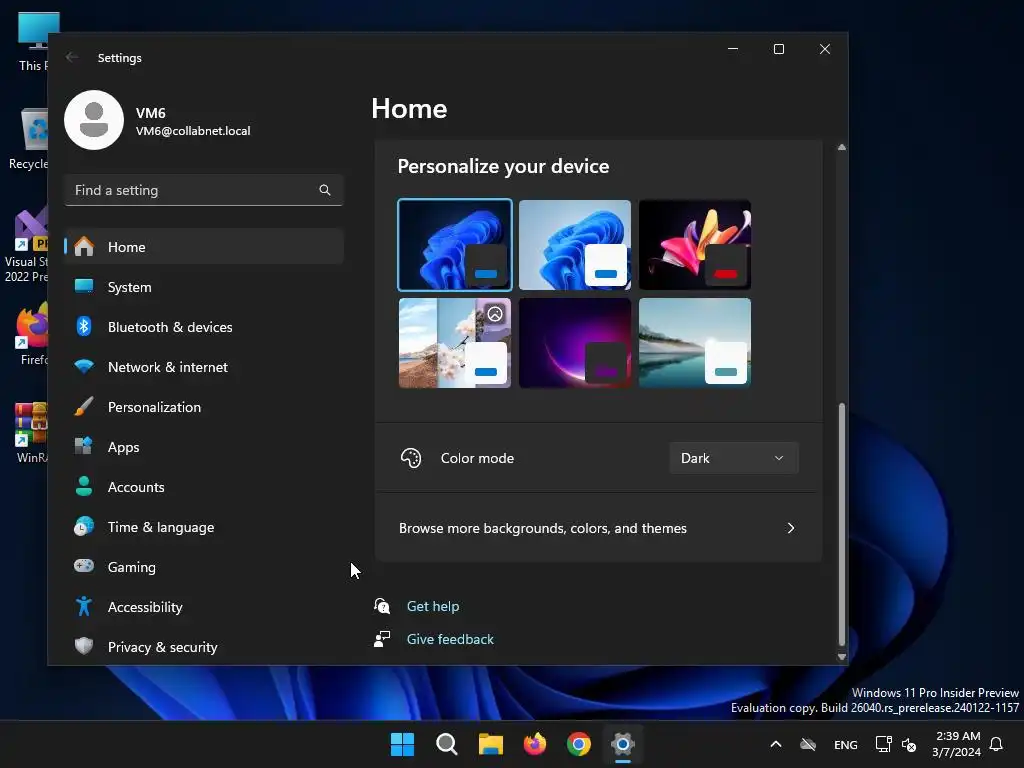
Task: Click the Accessibility figure icon
Action: 84,606
